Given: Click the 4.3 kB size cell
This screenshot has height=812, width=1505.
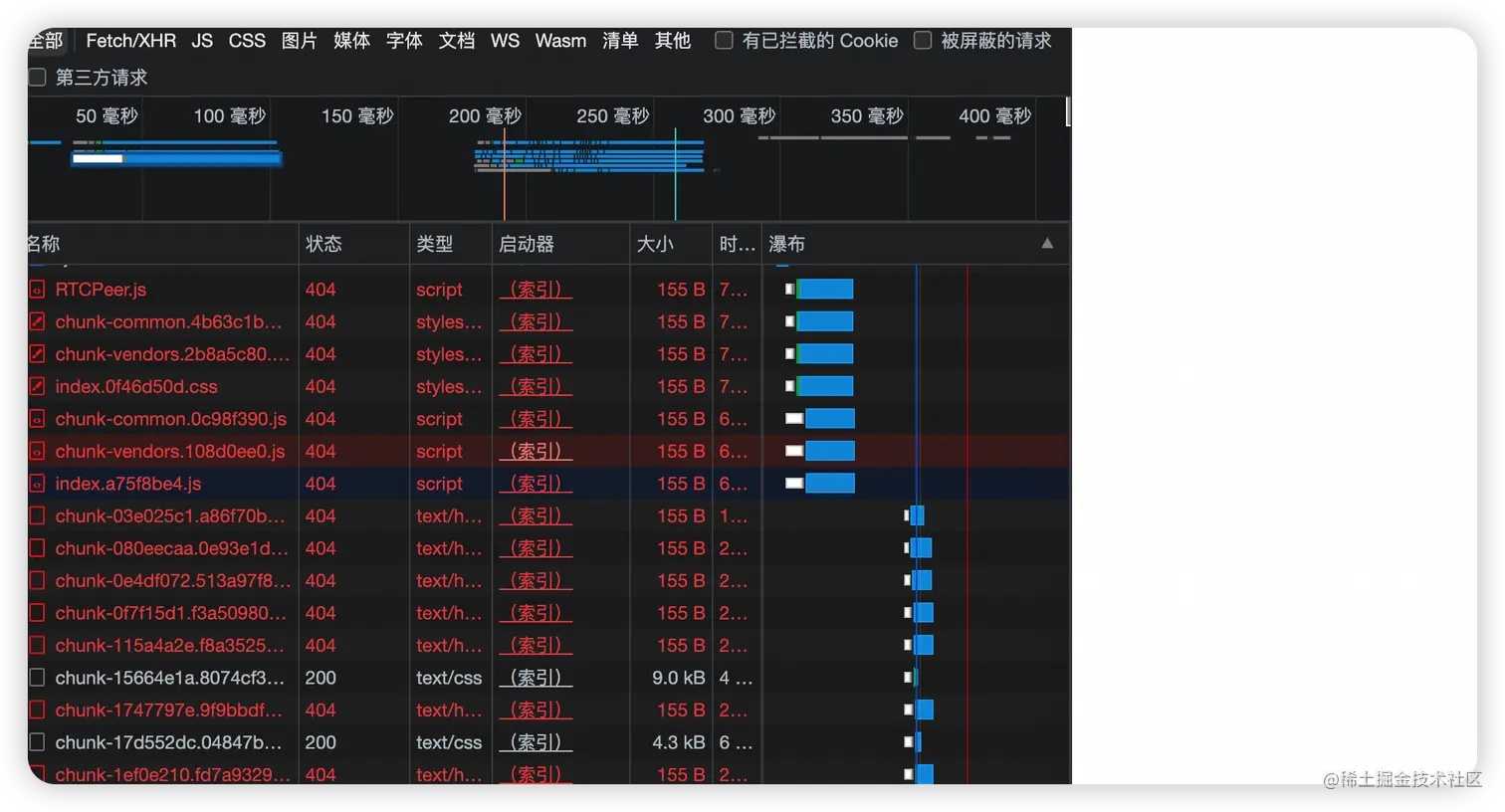Looking at the screenshot, I should (679, 742).
